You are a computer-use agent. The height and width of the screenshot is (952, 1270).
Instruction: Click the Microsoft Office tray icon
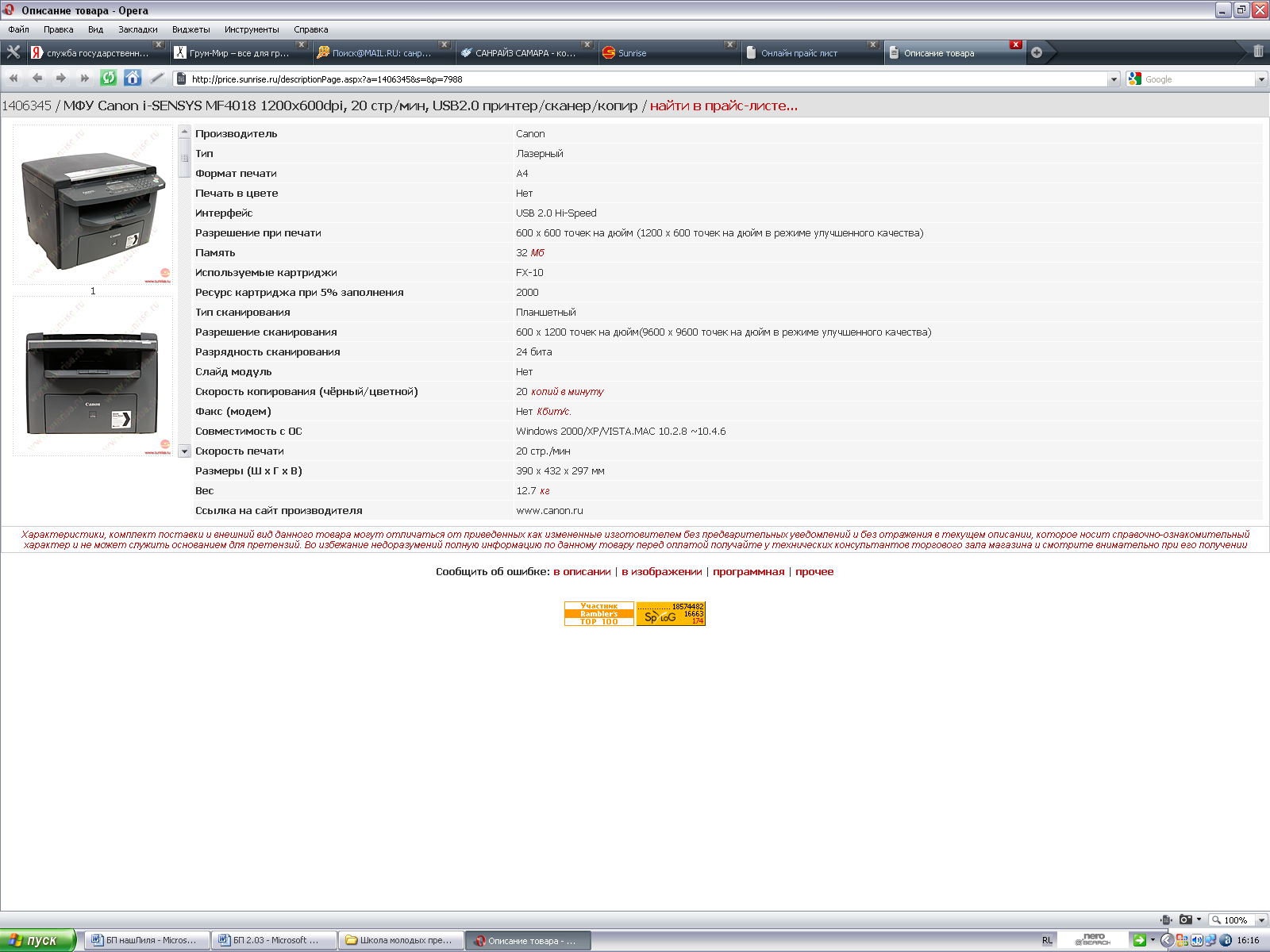1182,940
